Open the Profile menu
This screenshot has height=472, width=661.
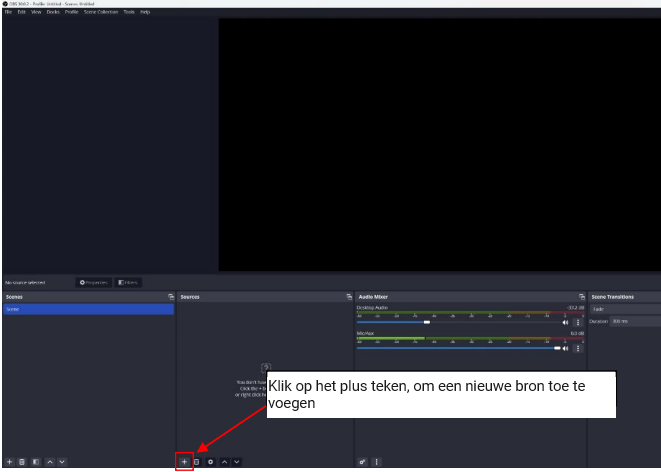coord(72,12)
